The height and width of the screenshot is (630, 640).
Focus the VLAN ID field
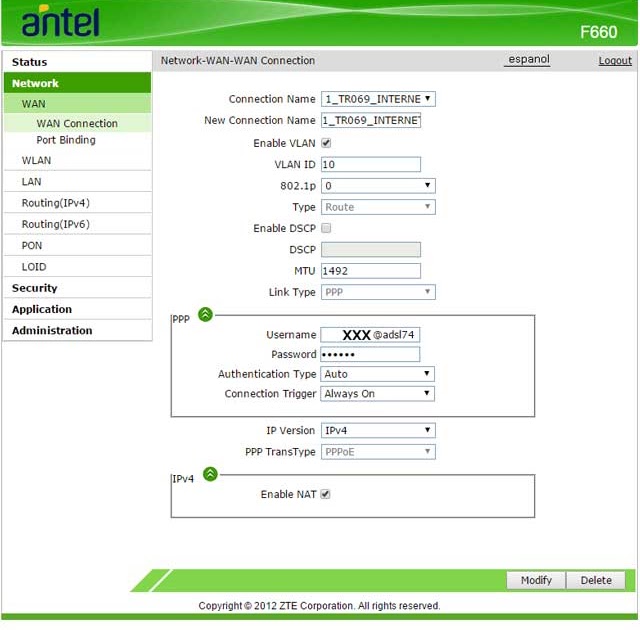tap(371, 164)
